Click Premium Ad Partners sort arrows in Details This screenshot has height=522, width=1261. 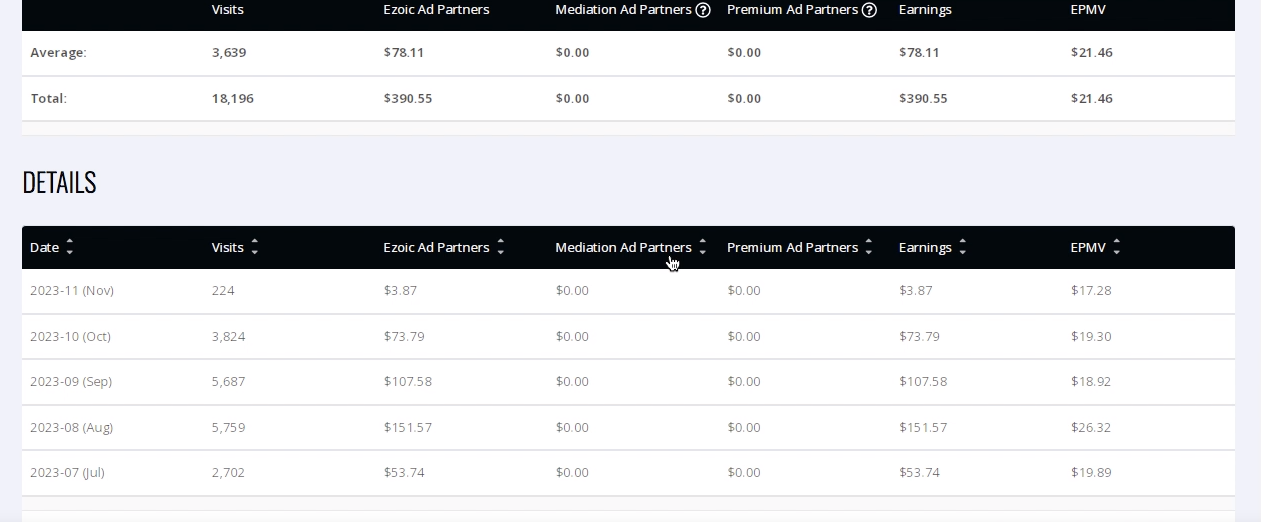[x=868, y=247]
